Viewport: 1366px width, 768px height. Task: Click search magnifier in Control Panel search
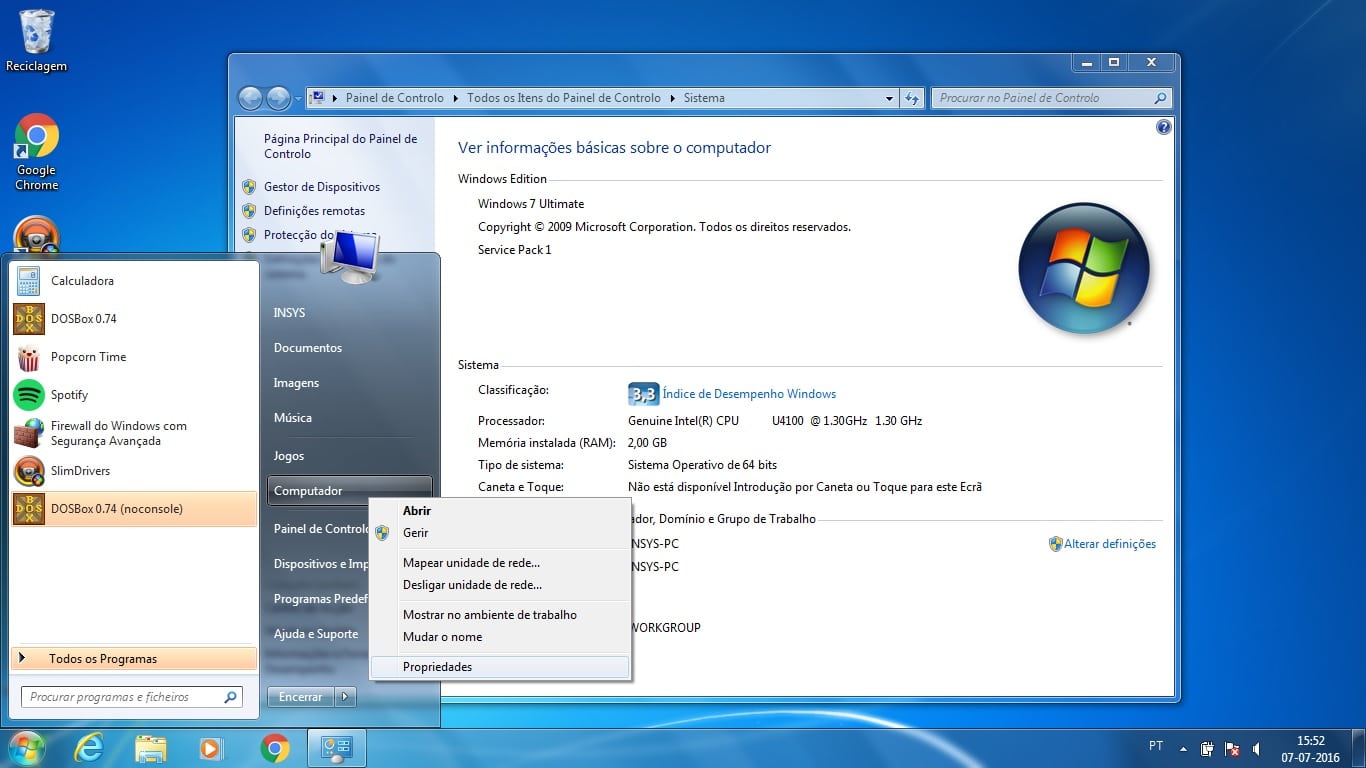tap(1160, 98)
